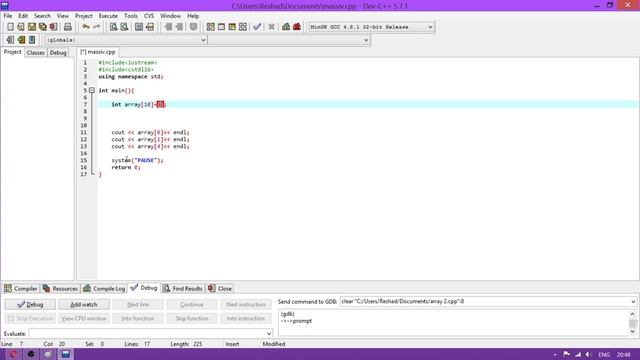Click the Next line button
This screenshot has width=640, height=360.
point(138,304)
